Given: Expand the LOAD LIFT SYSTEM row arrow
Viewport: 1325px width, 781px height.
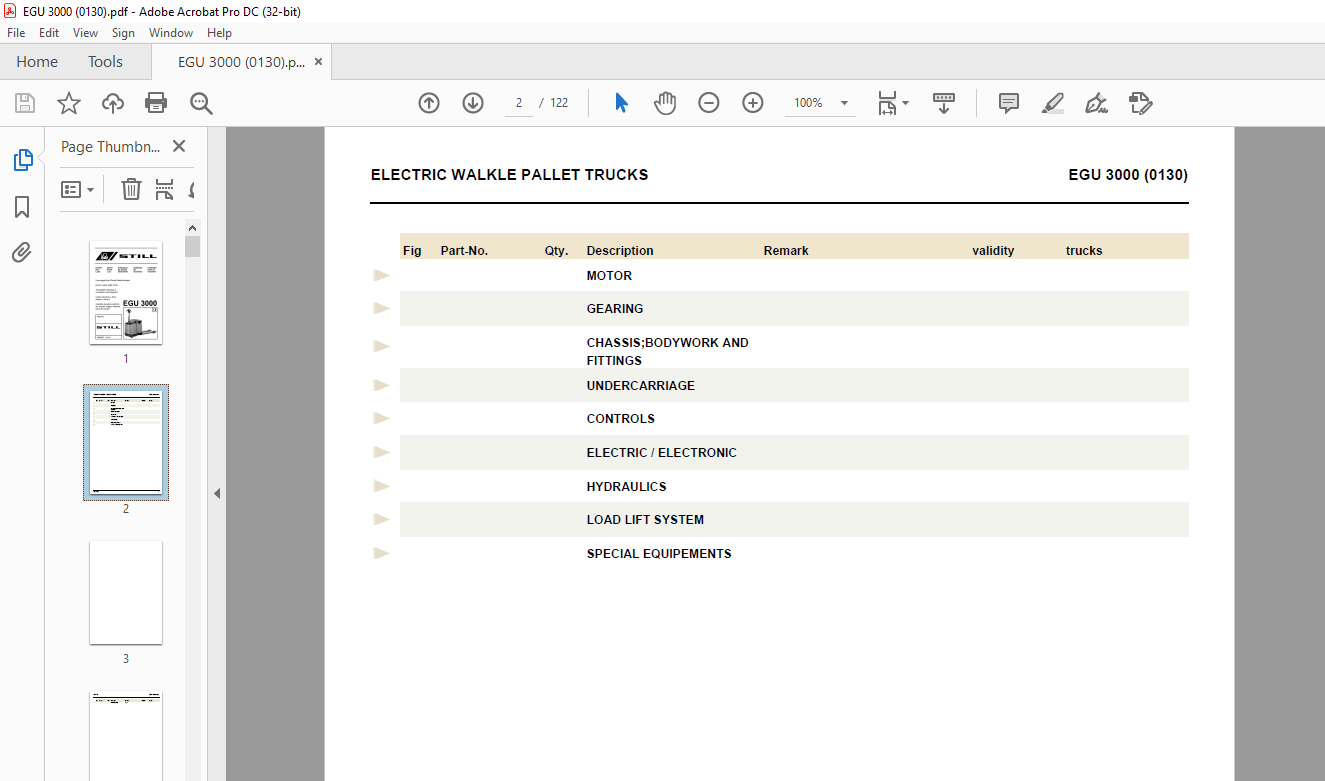Looking at the screenshot, I should [x=381, y=519].
